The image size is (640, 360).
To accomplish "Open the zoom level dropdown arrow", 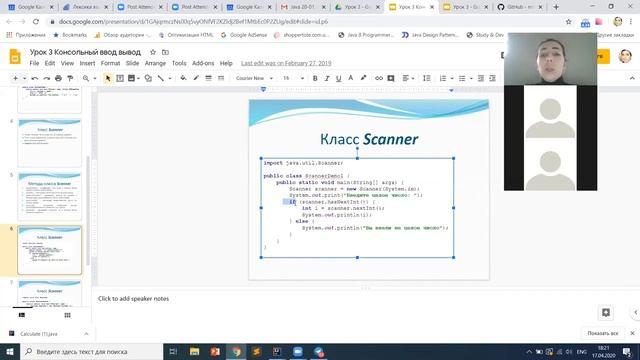I will tap(95, 78).
